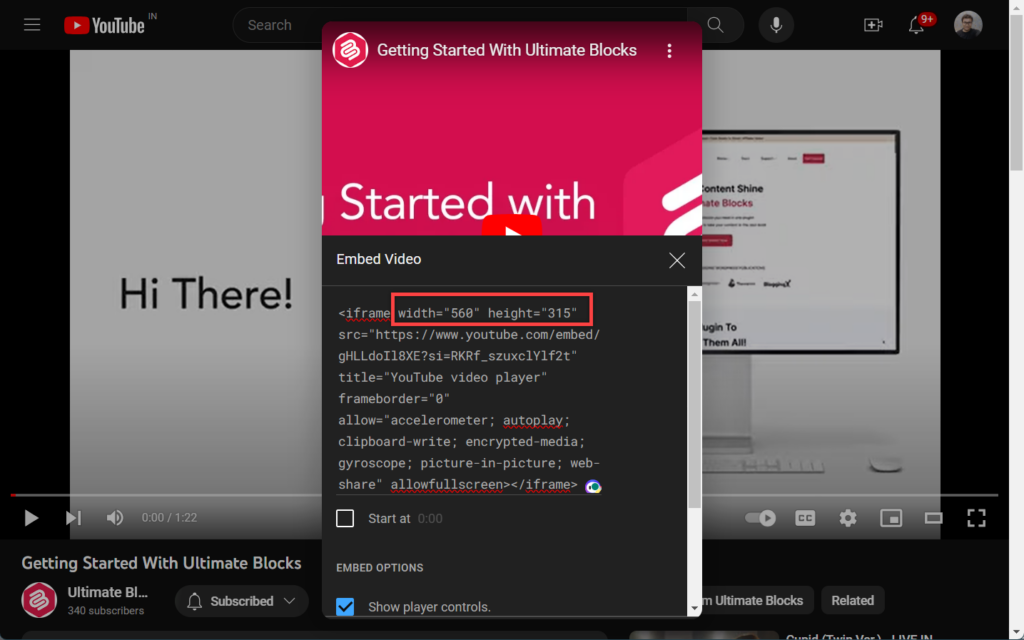Enter fullscreen with the fullscreen icon
1024x640 pixels.
point(977,518)
